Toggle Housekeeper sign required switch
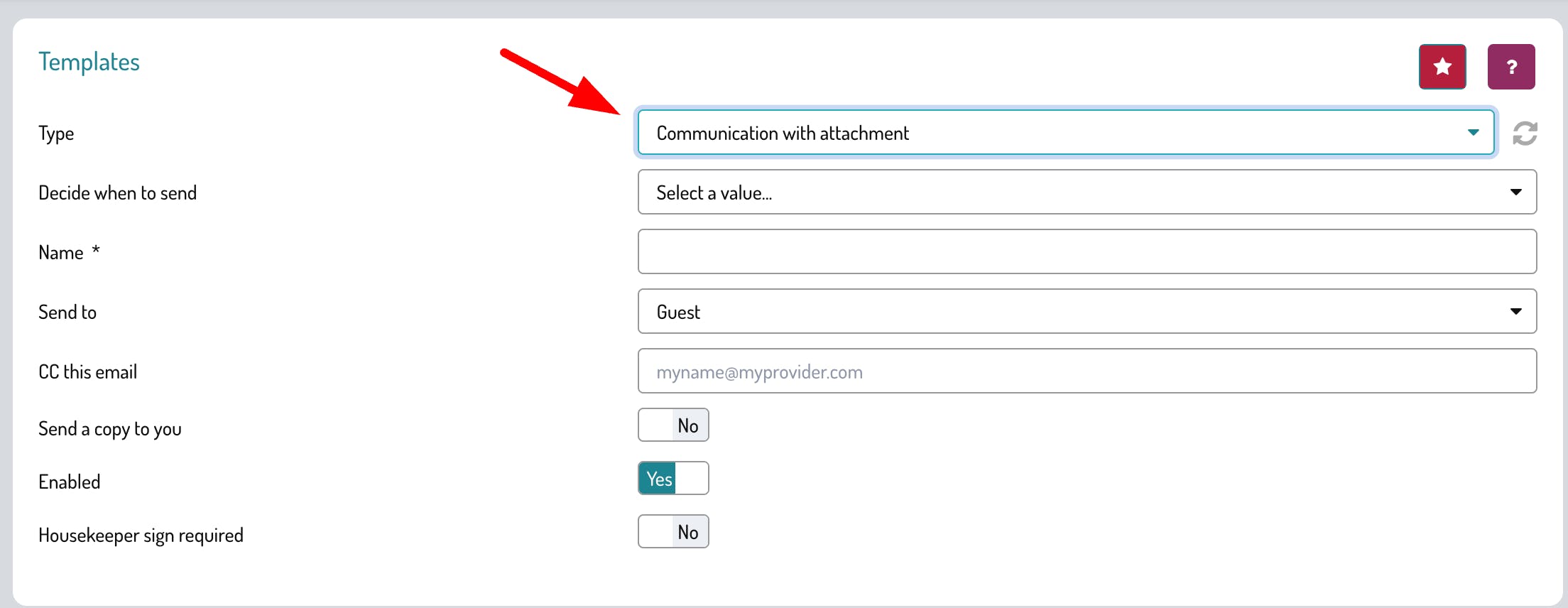Image resolution: width=1568 pixels, height=608 pixels. click(x=673, y=532)
